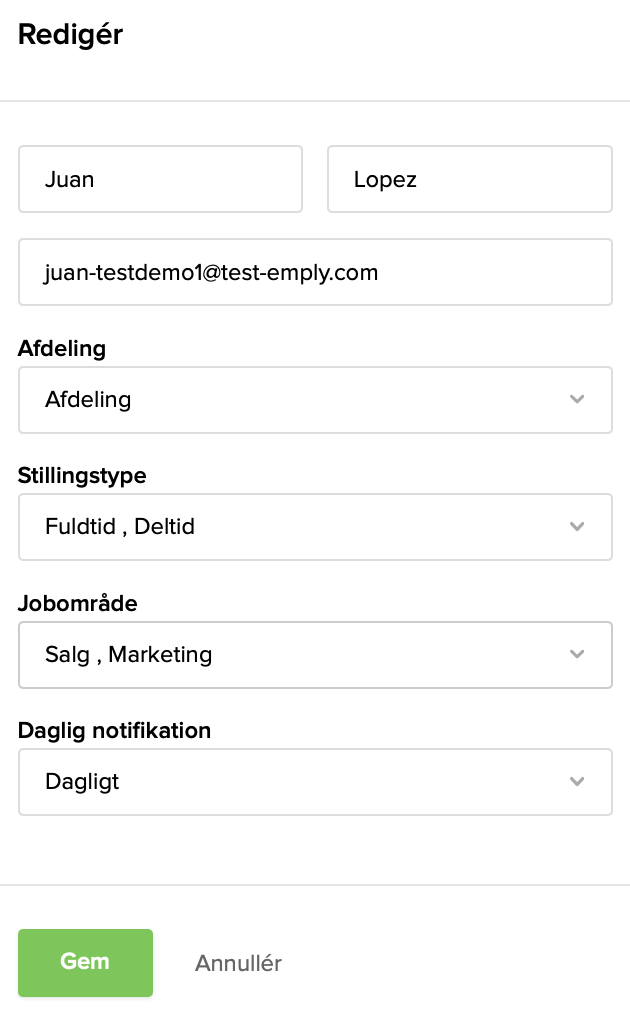Viewport: 630px width, 1026px height.
Task: Click the Jobområde field label
Action: [77, 603]
